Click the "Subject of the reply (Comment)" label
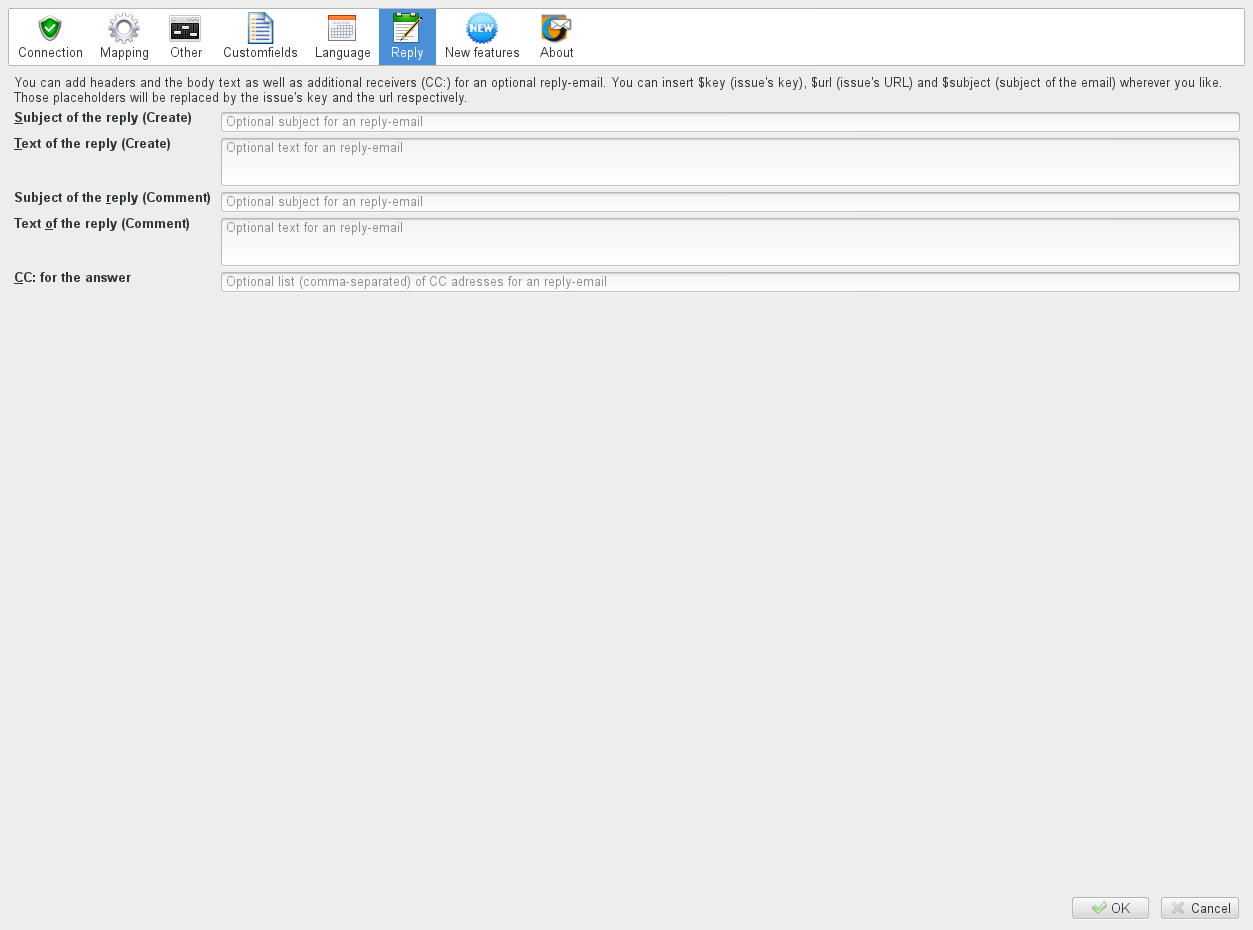 pyautogui.click(x=112, y=198)
